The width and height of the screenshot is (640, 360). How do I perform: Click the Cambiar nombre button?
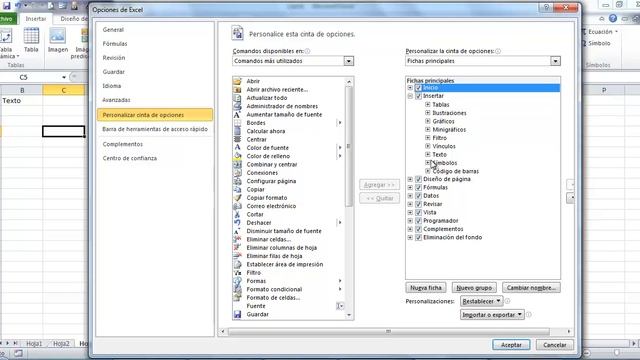point(531,288)
